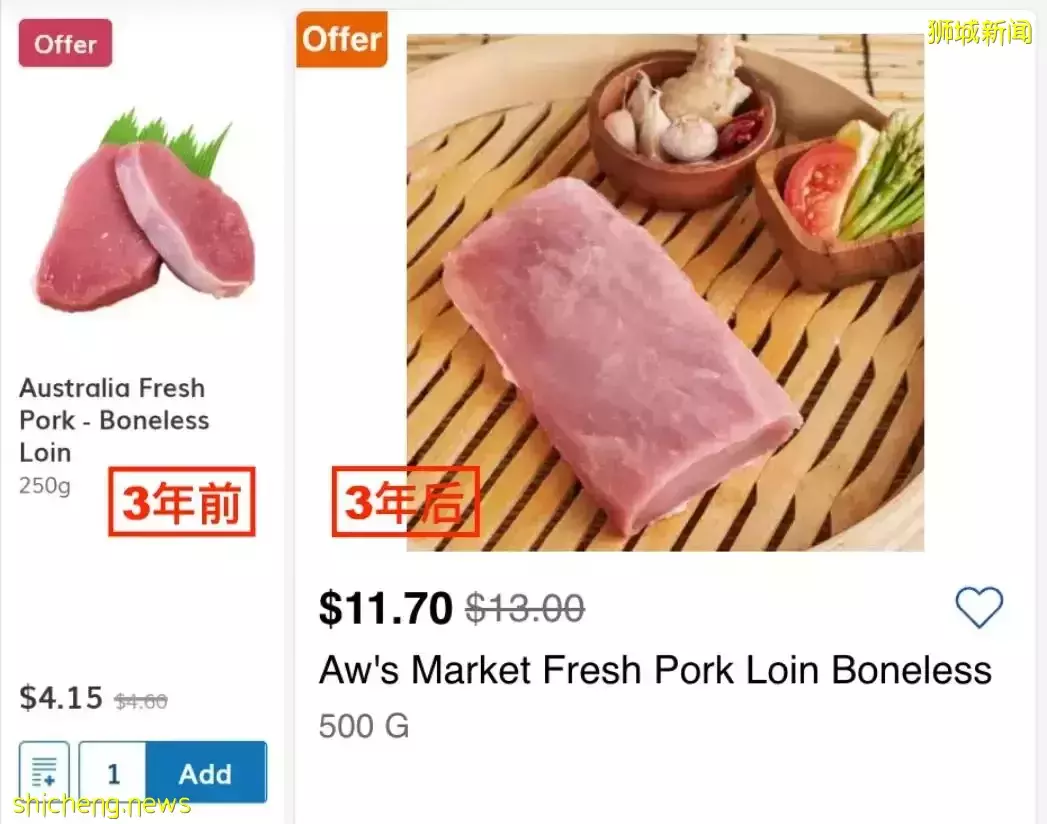Click the pink Offer badge on Australia pork

click(x=65, y=44)
